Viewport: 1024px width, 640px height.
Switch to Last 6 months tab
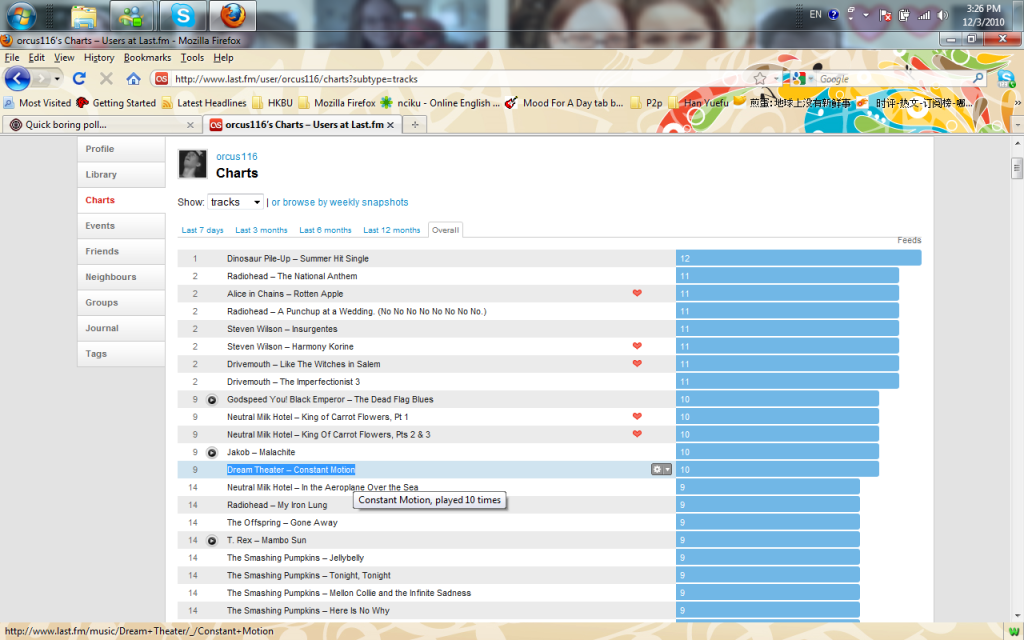point(325,230)
